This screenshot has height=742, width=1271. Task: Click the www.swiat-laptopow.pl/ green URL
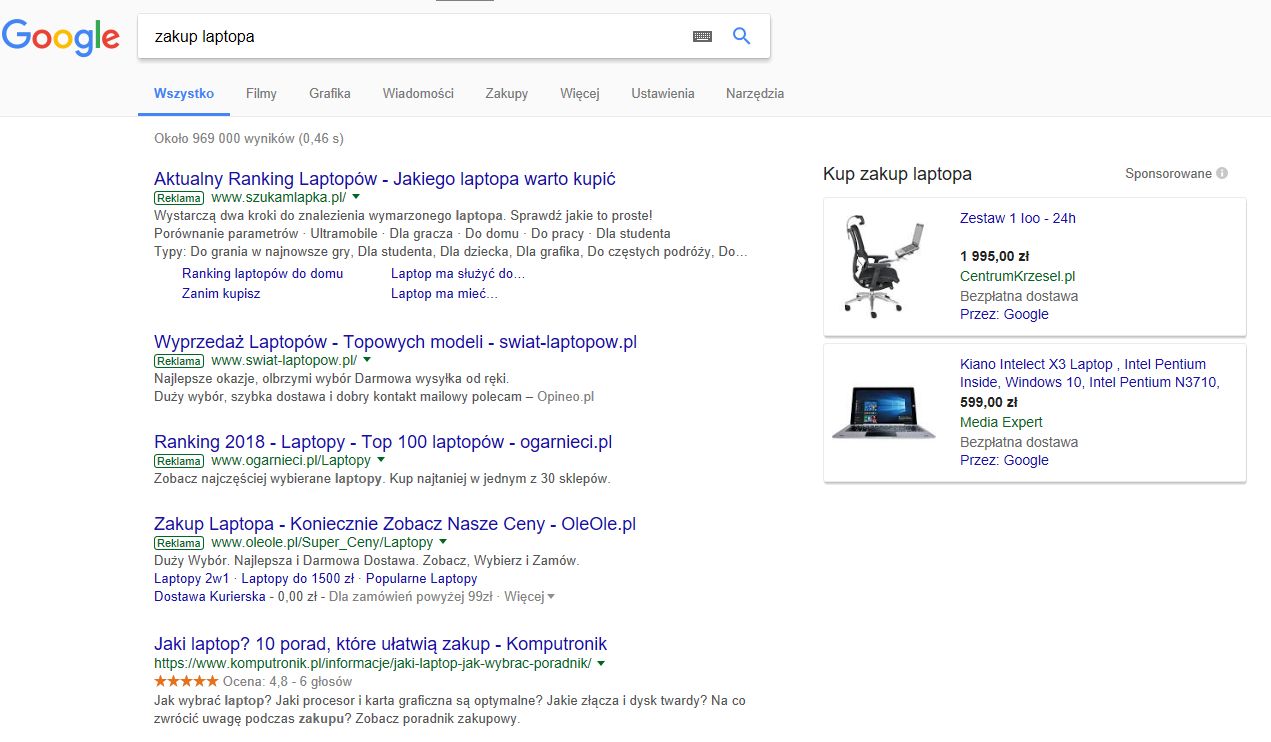point(284,360)
